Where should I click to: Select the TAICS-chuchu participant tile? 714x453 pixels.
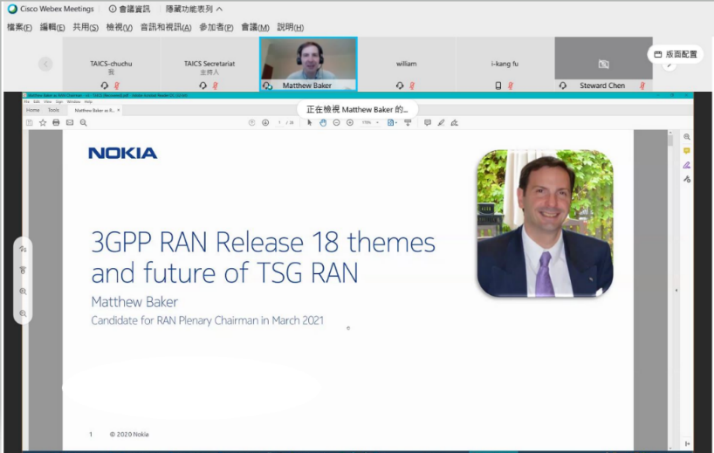(111, 64)
